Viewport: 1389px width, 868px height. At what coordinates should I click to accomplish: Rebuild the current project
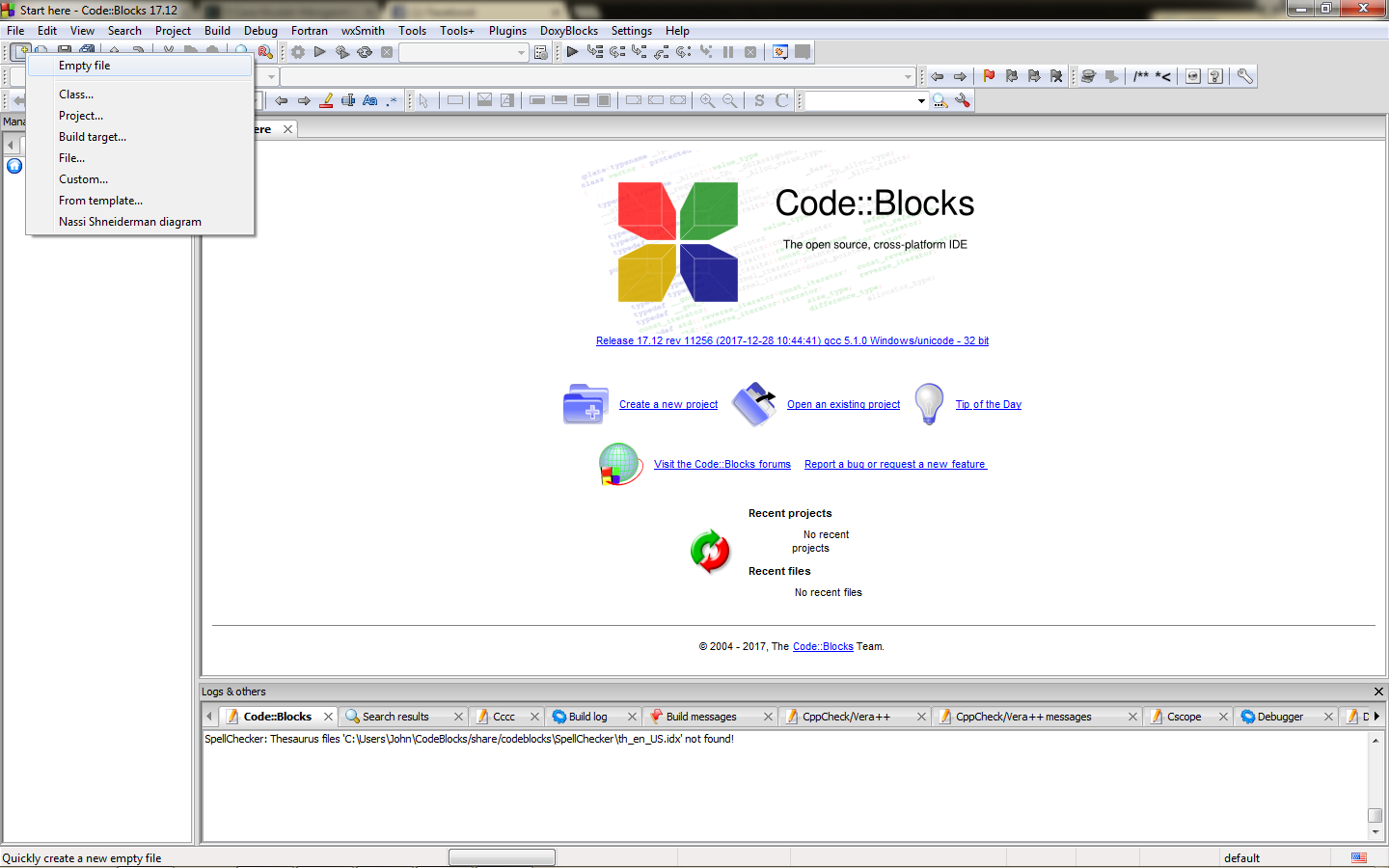(x=365, y=52)
